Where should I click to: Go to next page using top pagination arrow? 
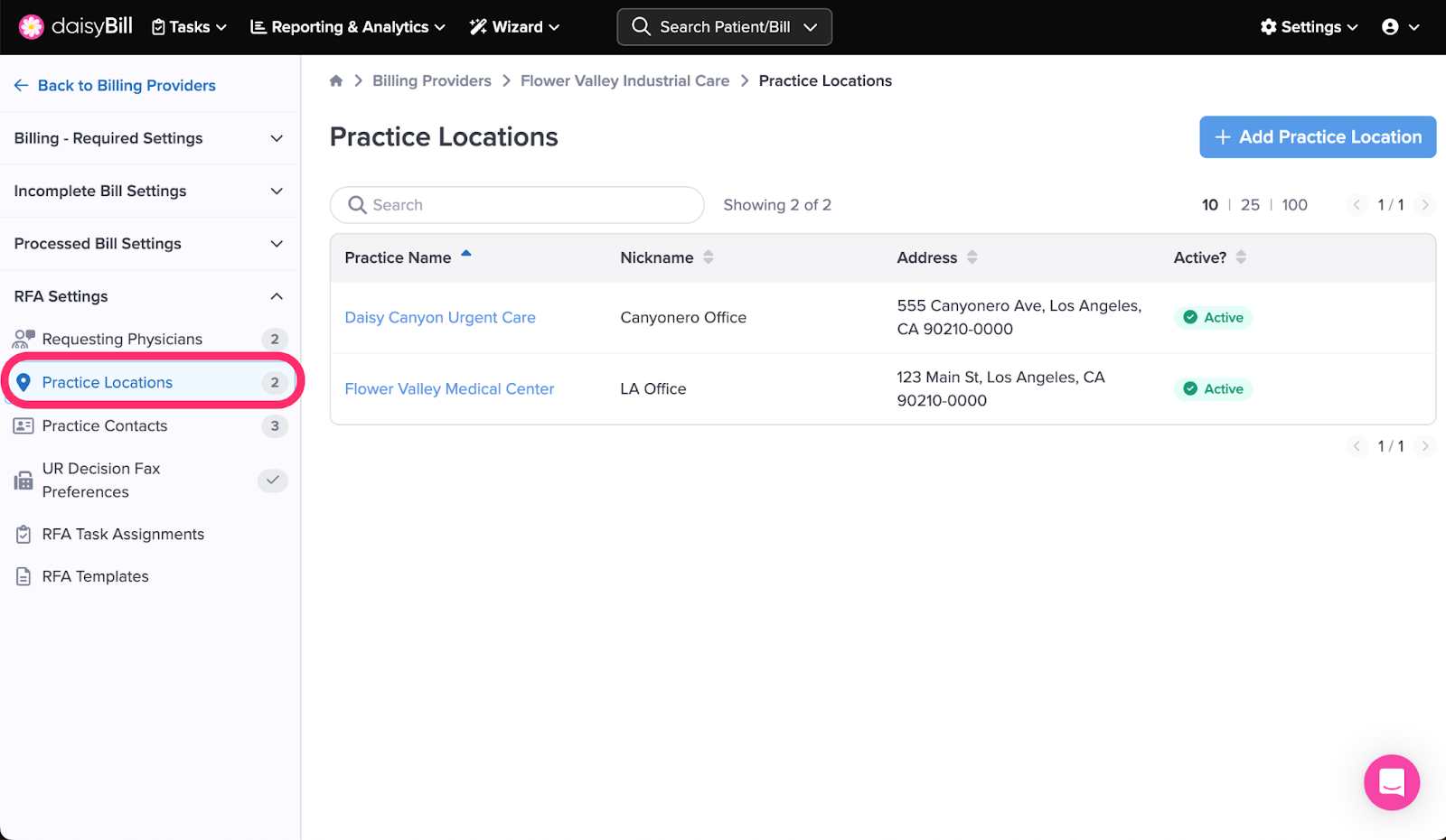[x=1425, y=205]
